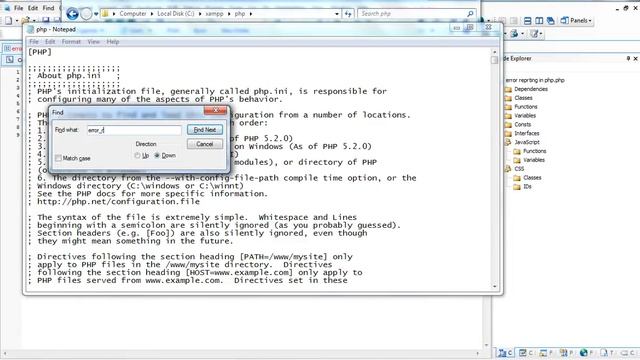Screen dimensions: 640x360
Task: Select the top-level Variables folder
Action: point(525,116)
